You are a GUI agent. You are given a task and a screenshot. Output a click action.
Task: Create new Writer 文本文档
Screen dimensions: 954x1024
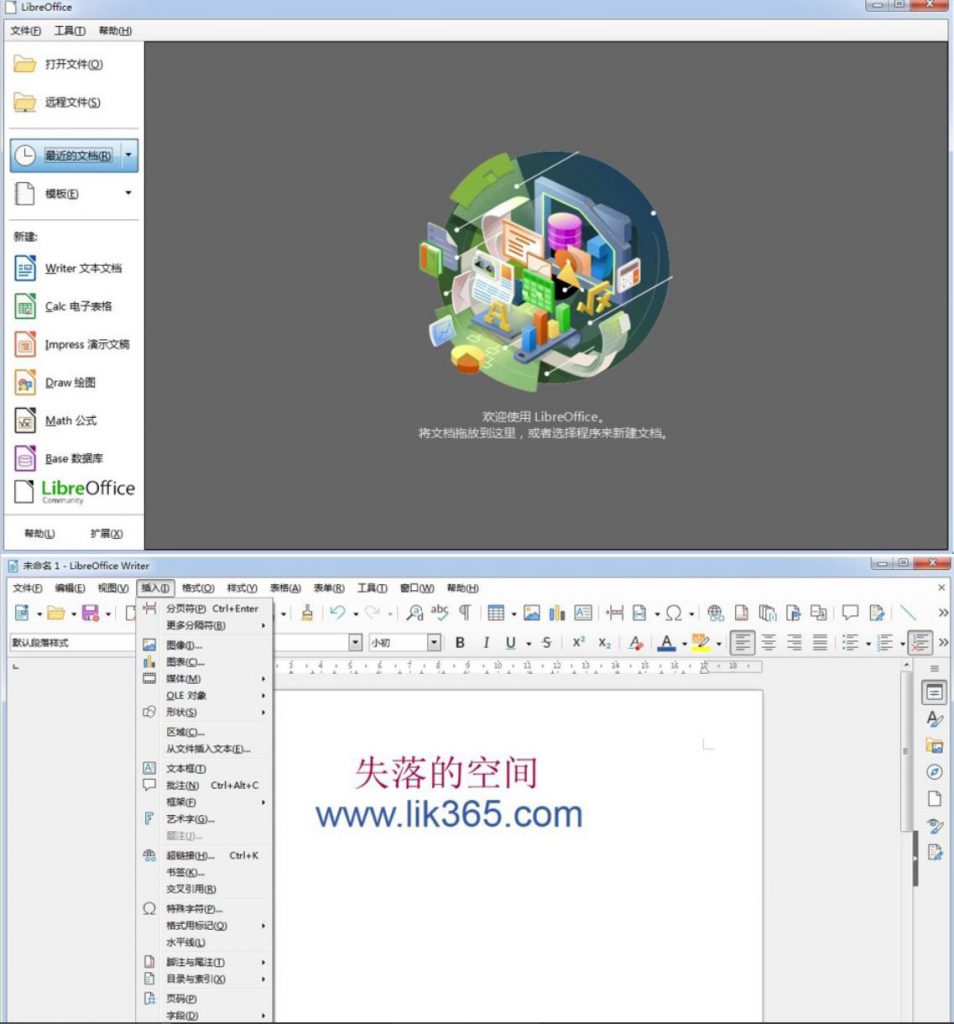click(73, 268)
